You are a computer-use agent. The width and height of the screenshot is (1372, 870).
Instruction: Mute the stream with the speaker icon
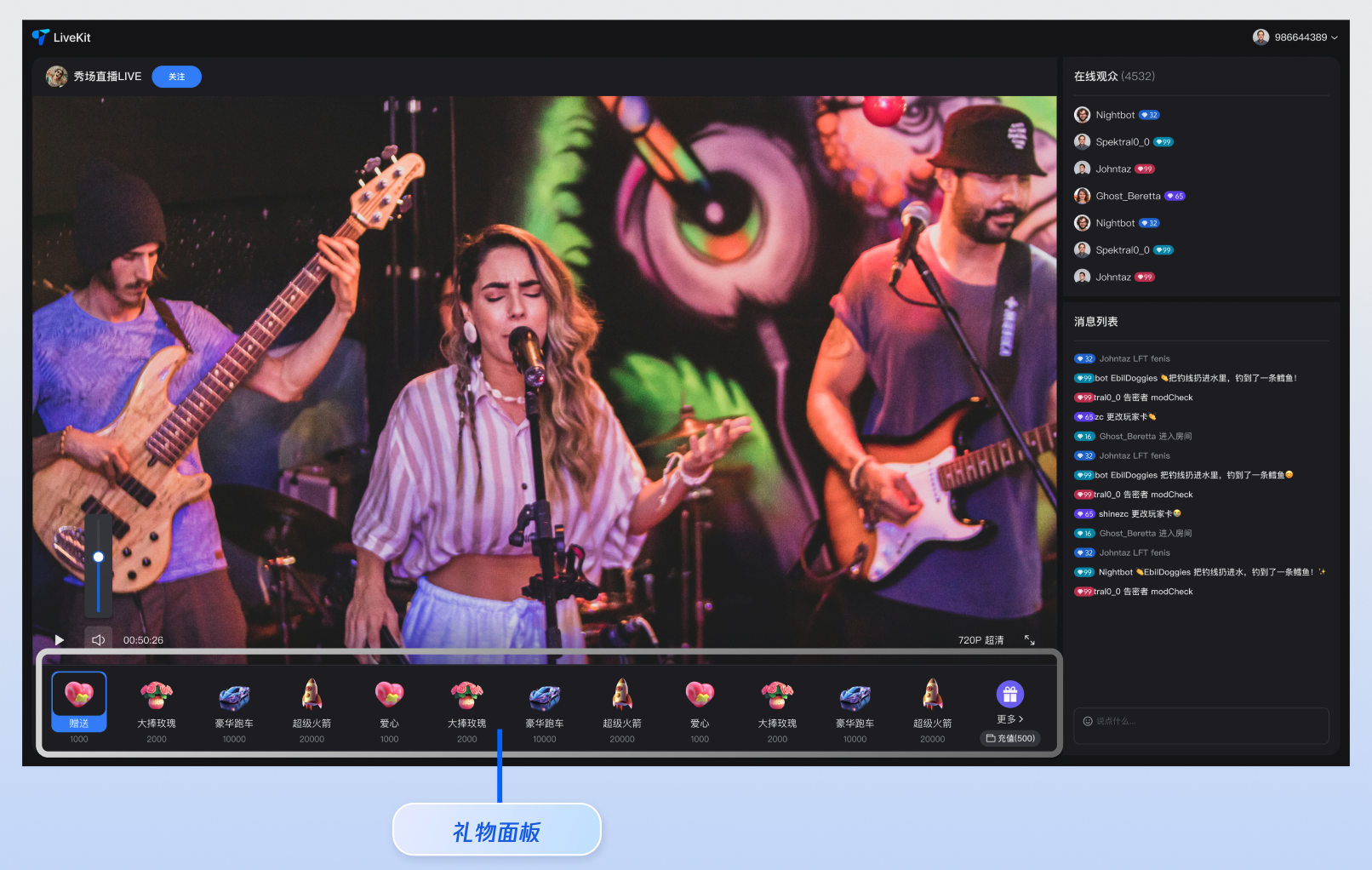pos(98,640)
